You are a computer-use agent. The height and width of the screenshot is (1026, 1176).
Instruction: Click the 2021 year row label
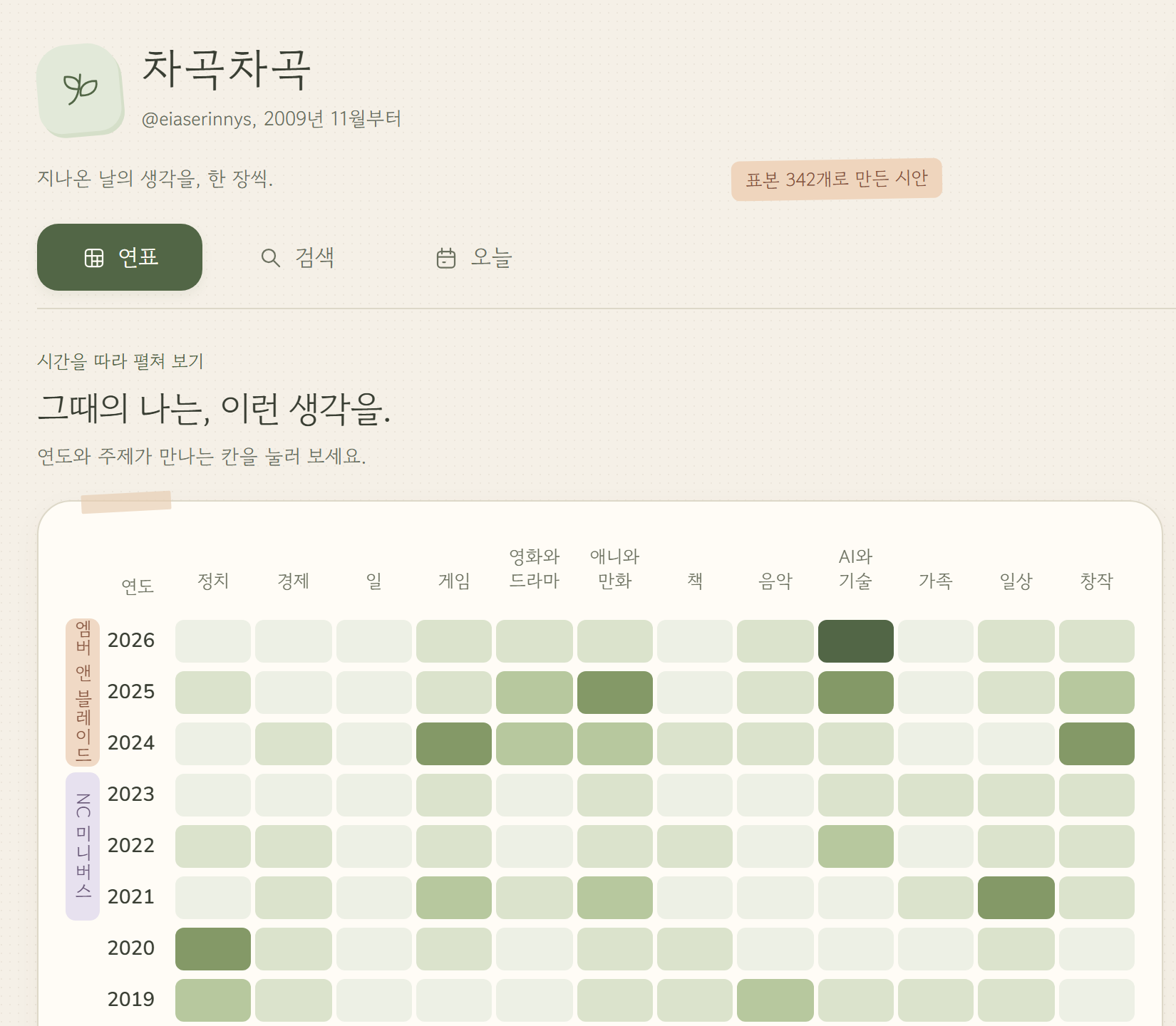point(131,896)
